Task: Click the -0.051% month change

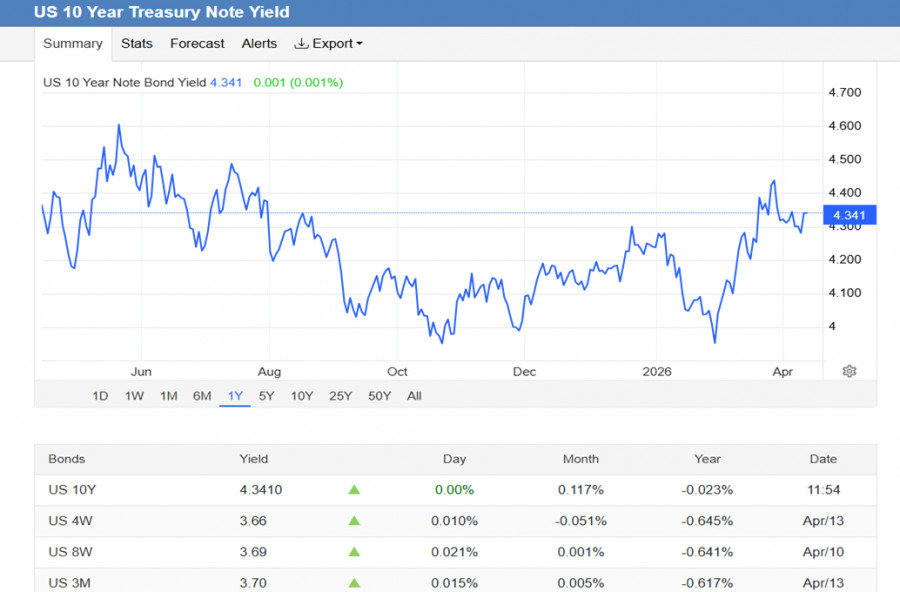Action: pos(581,521)
